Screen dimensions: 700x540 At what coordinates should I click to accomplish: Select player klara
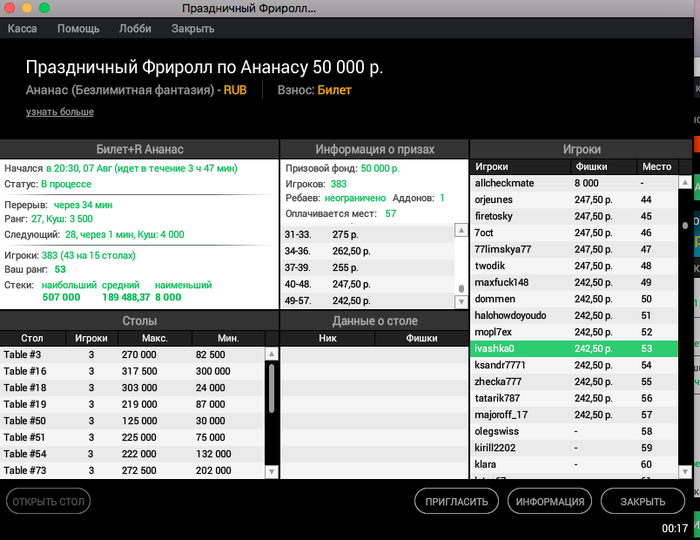pos(574,464)
